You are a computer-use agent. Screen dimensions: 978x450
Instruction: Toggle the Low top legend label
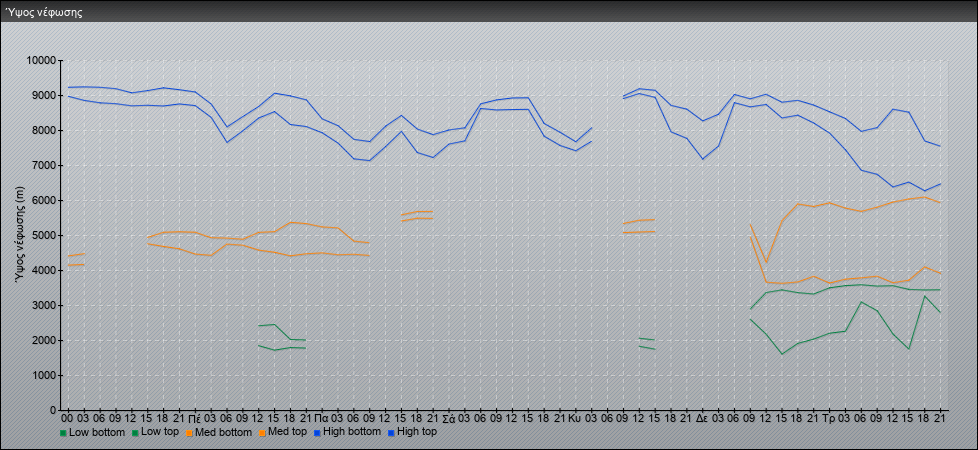point(159,432)
